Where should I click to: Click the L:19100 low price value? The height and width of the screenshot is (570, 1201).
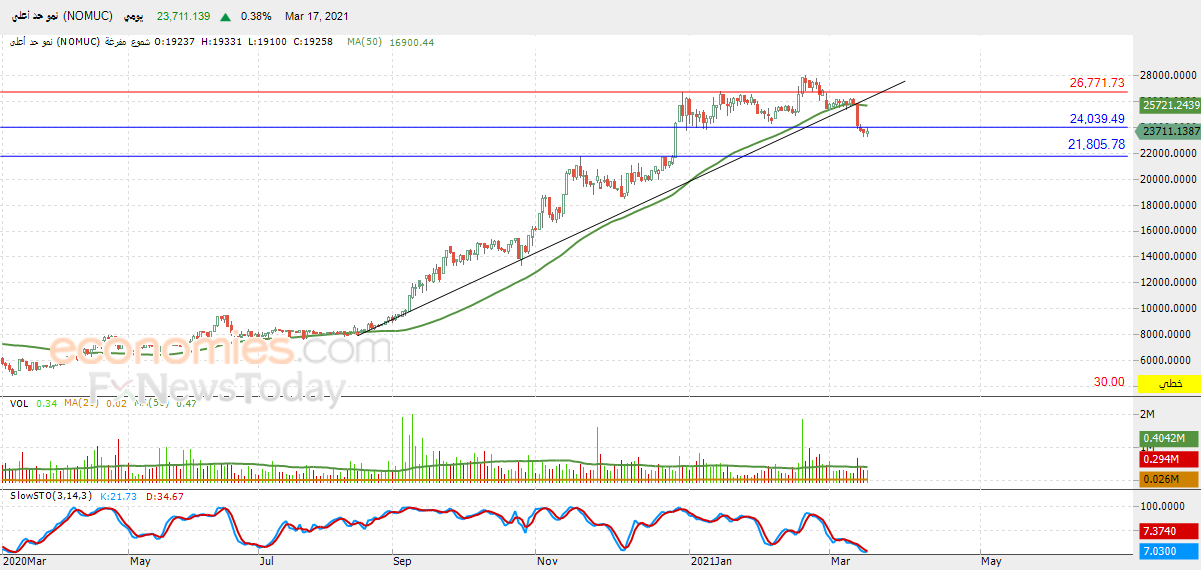click(265, 42)
